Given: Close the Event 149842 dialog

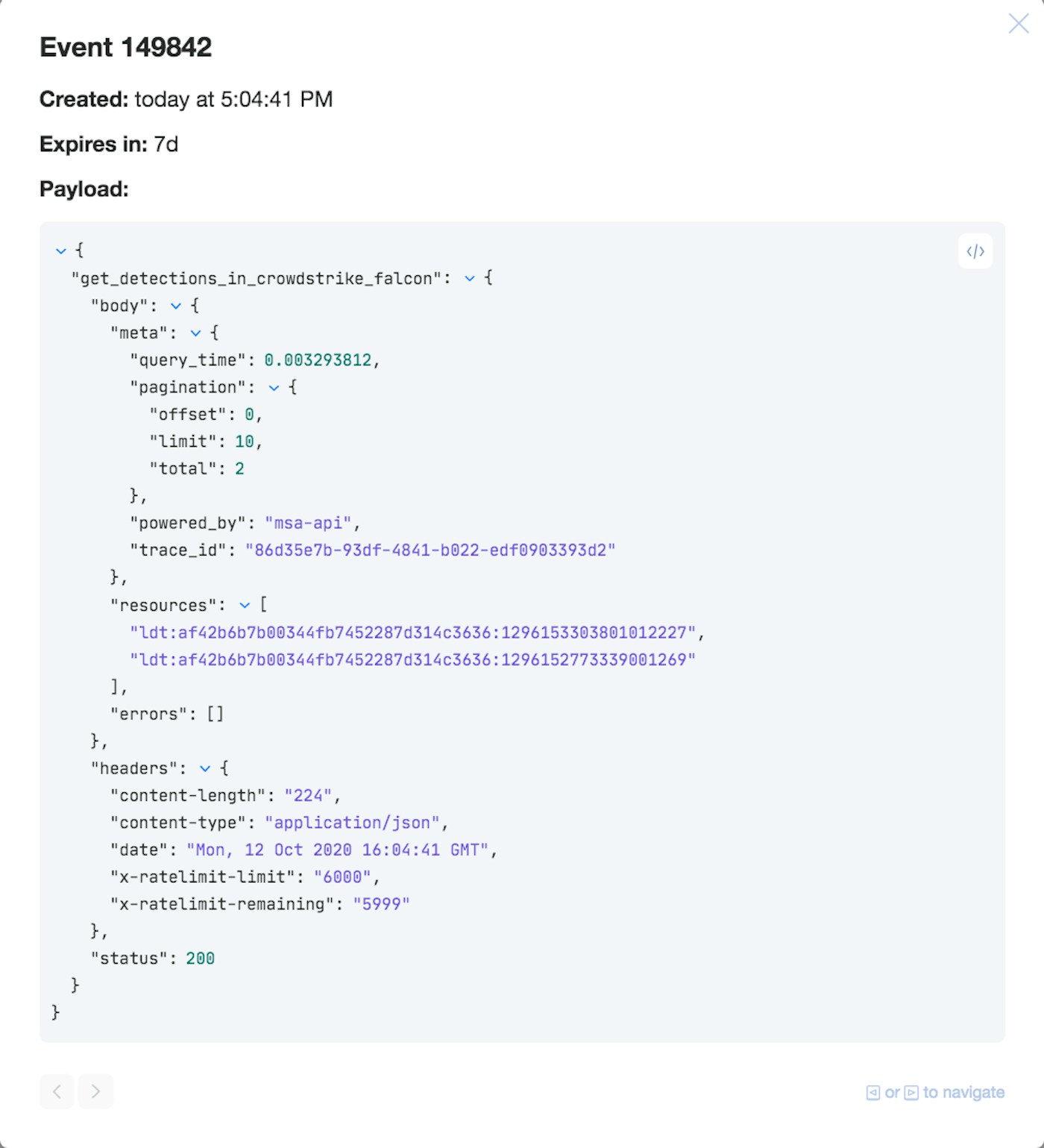Looking at the screenshot, I should click(x=1018, y=23).
